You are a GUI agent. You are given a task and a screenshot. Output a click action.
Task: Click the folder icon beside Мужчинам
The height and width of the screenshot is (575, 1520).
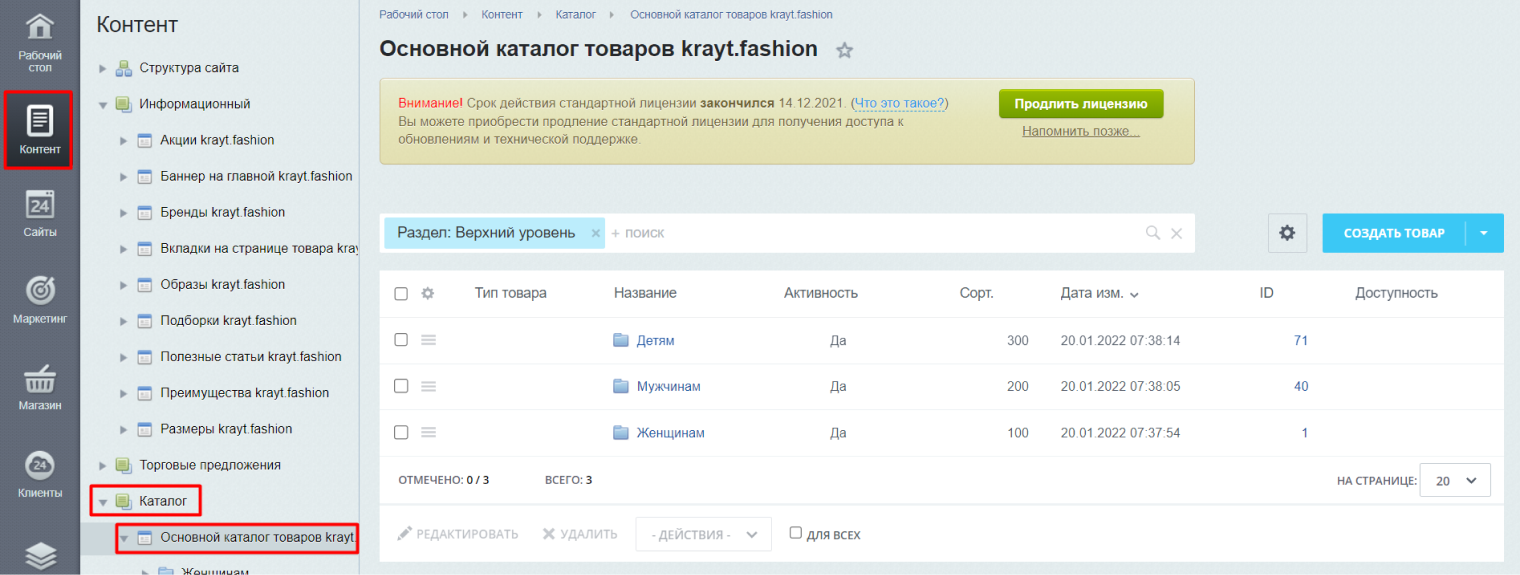621,386
